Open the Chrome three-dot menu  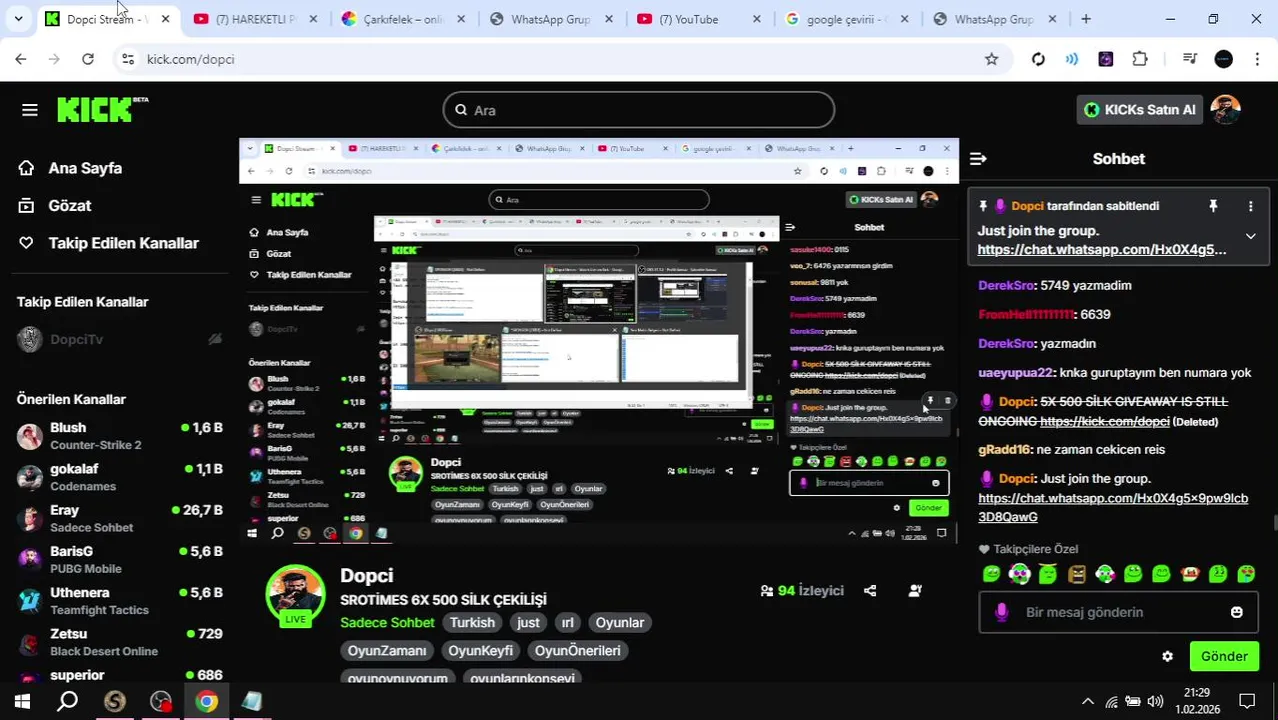tap(1257, 59)
